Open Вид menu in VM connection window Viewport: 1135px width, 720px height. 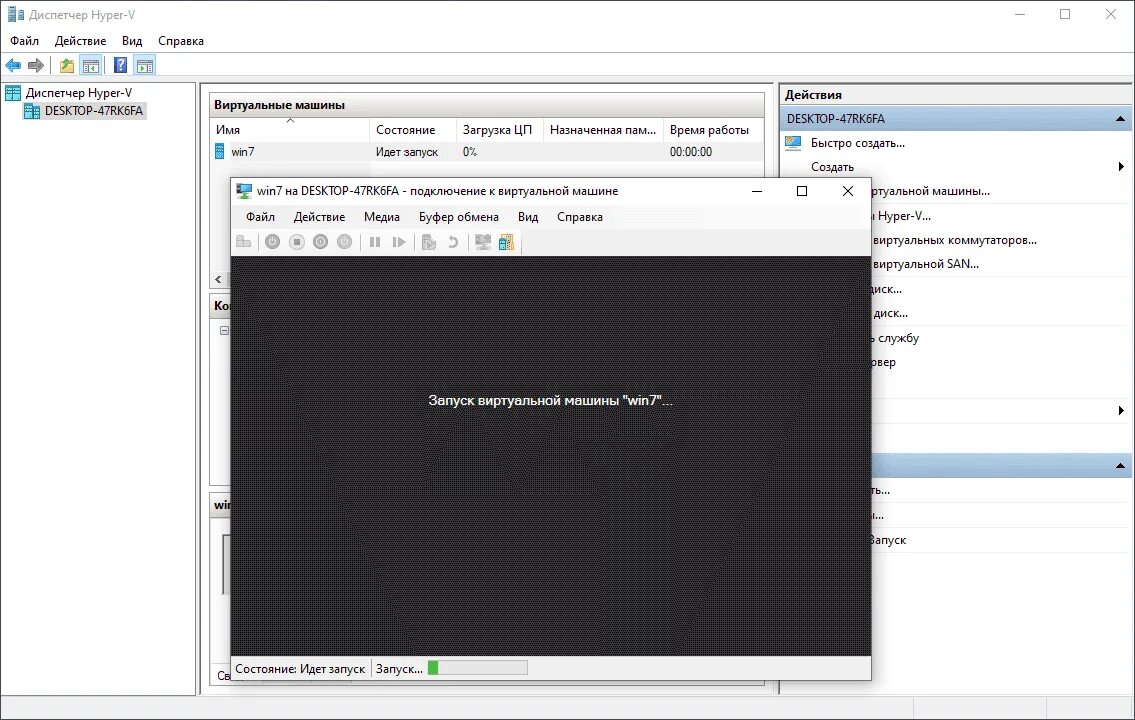click(x=528, y=216)
